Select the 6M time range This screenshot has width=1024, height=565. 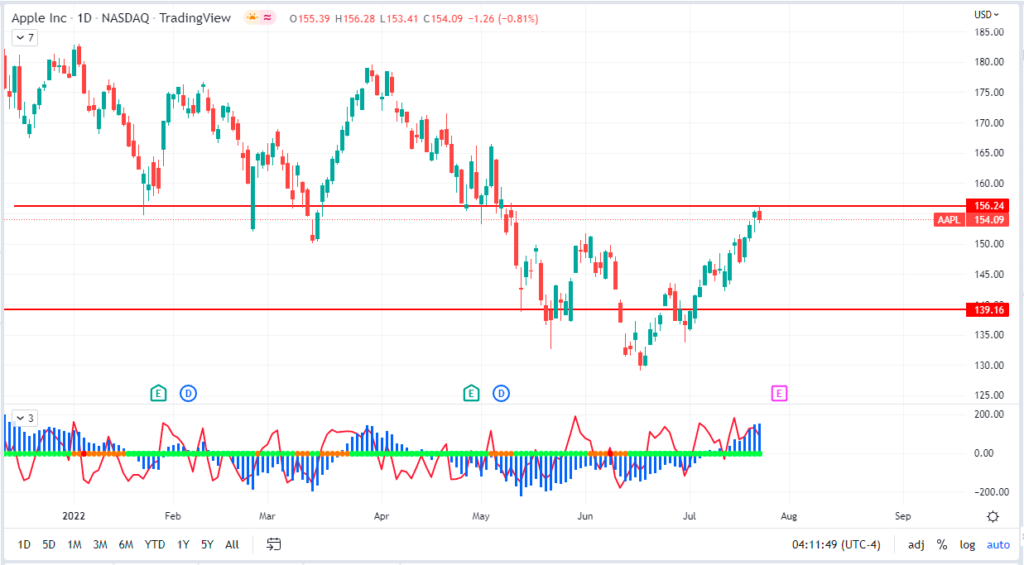(x=126, y=544)
